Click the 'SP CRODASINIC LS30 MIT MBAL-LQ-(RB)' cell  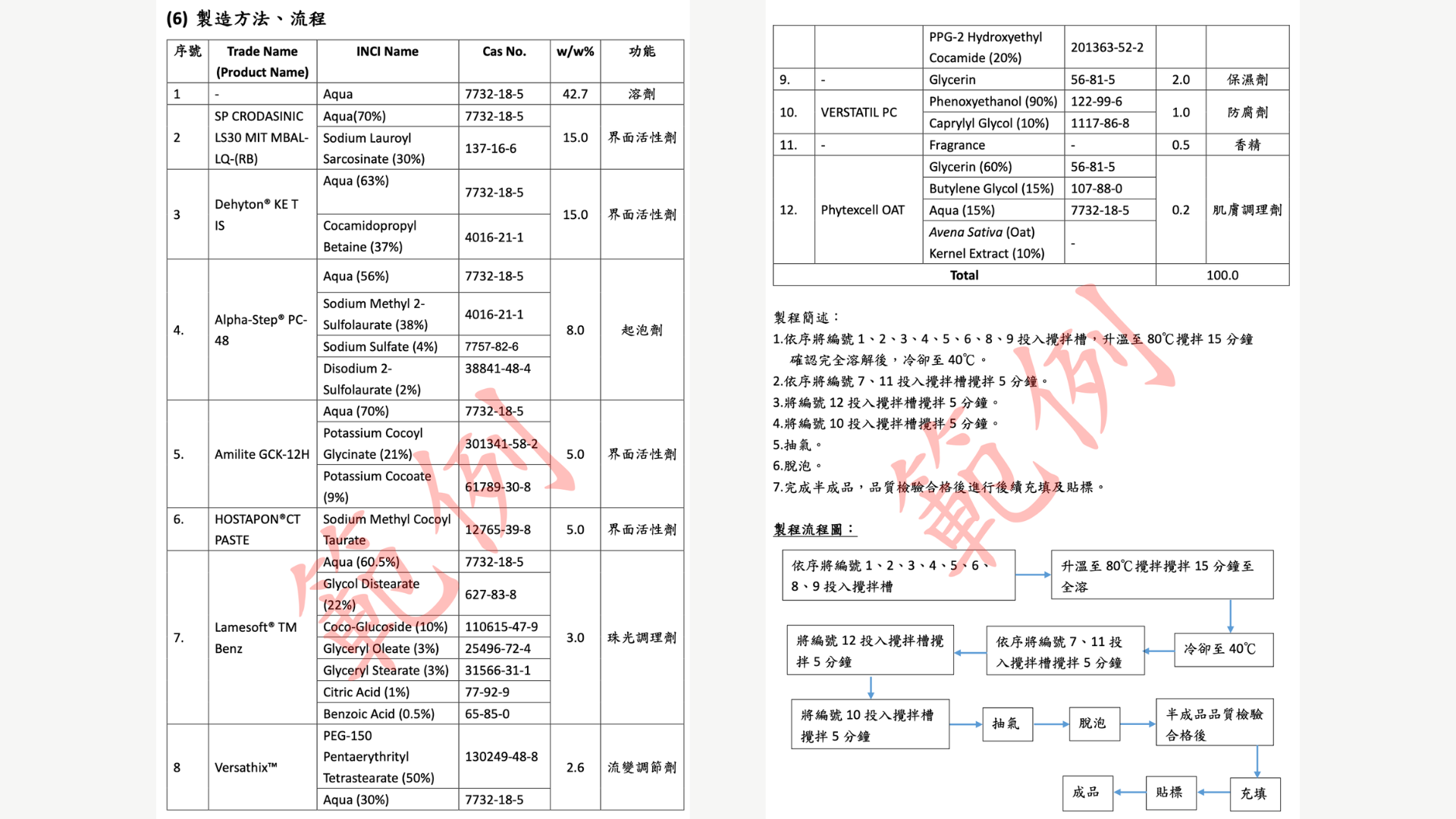pos(262,137)
